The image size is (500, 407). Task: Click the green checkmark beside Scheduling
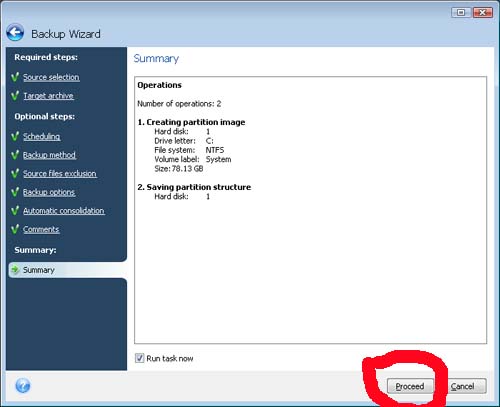(x=15, y=136)
